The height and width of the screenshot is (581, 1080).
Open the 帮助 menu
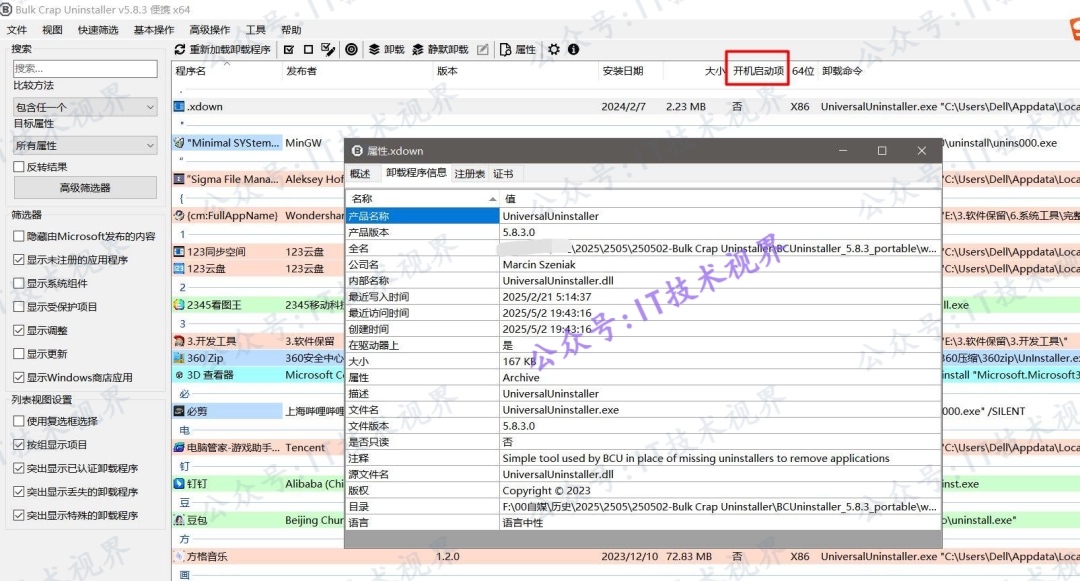tap(291, 30)
